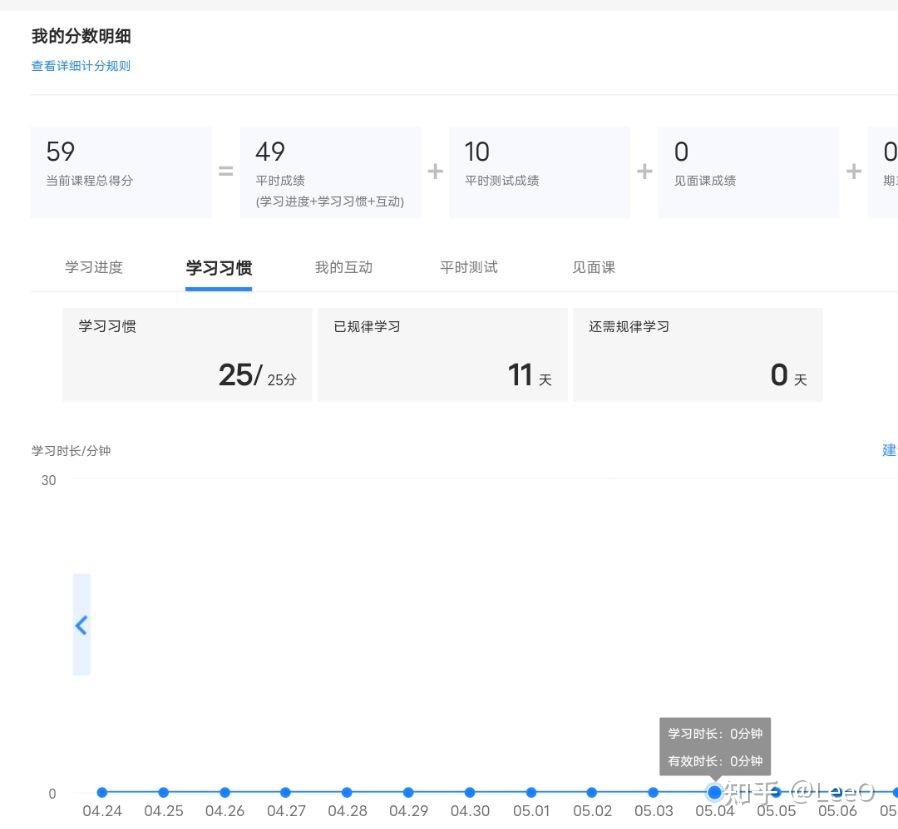The width and height of the screenshot is (898, 829).
Task: Click the 05.01 date label on the axis
Action: 531,811
